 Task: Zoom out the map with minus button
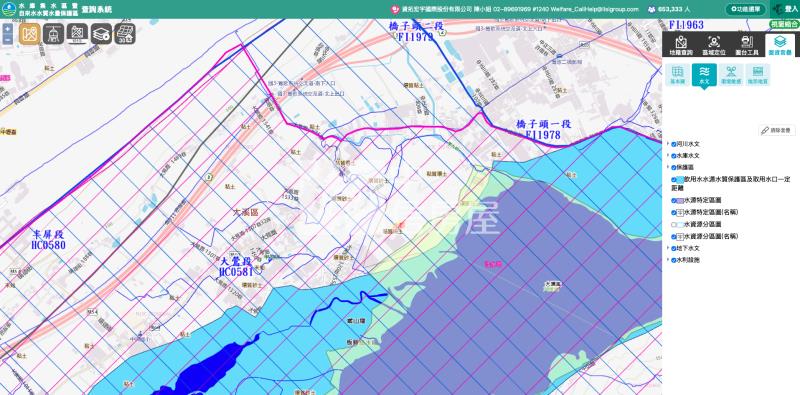click(7, 40)
